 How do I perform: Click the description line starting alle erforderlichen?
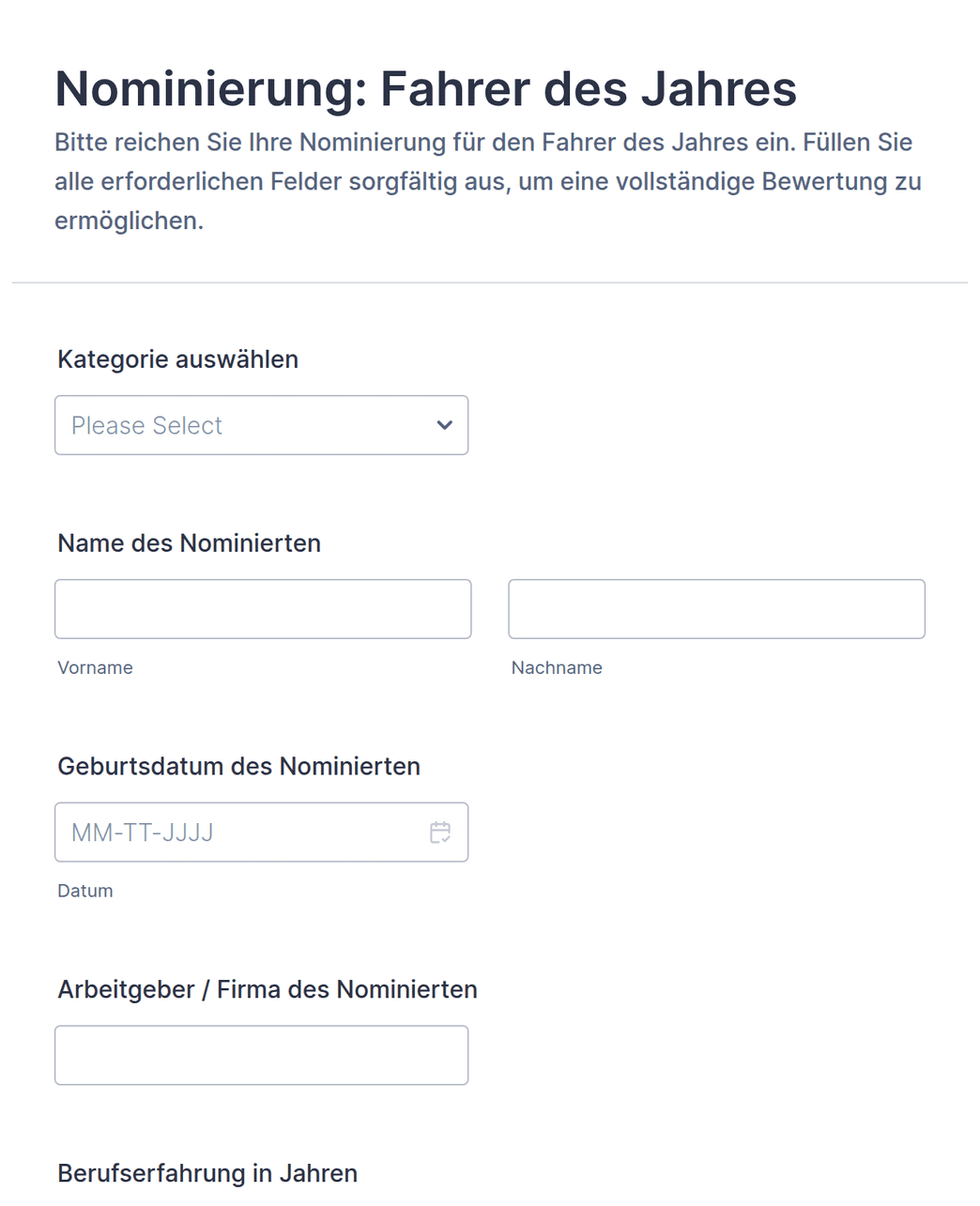click(x=488, y=182)
